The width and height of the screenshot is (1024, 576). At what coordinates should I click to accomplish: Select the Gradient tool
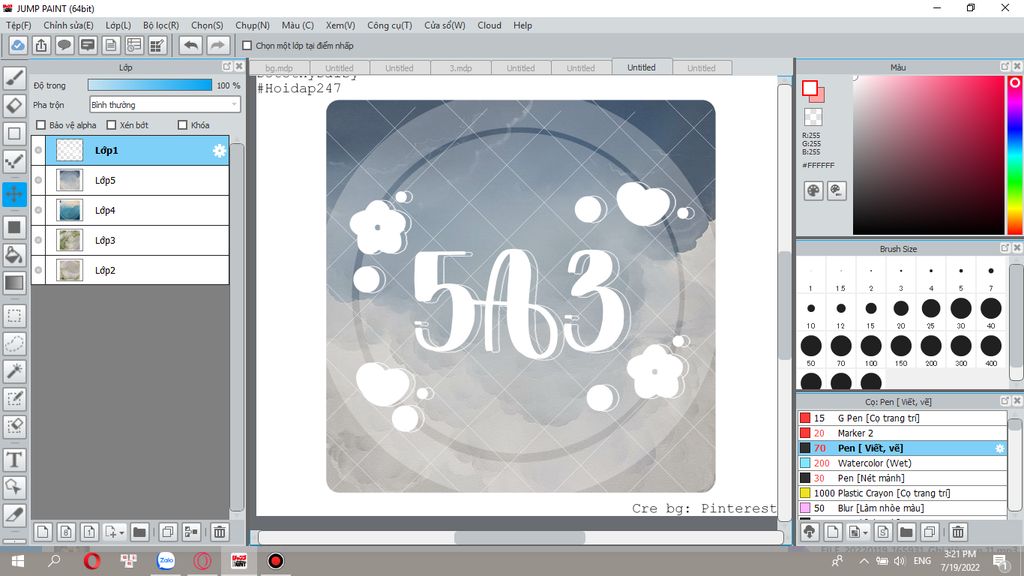pyautogui.click(x=14, y=283)
